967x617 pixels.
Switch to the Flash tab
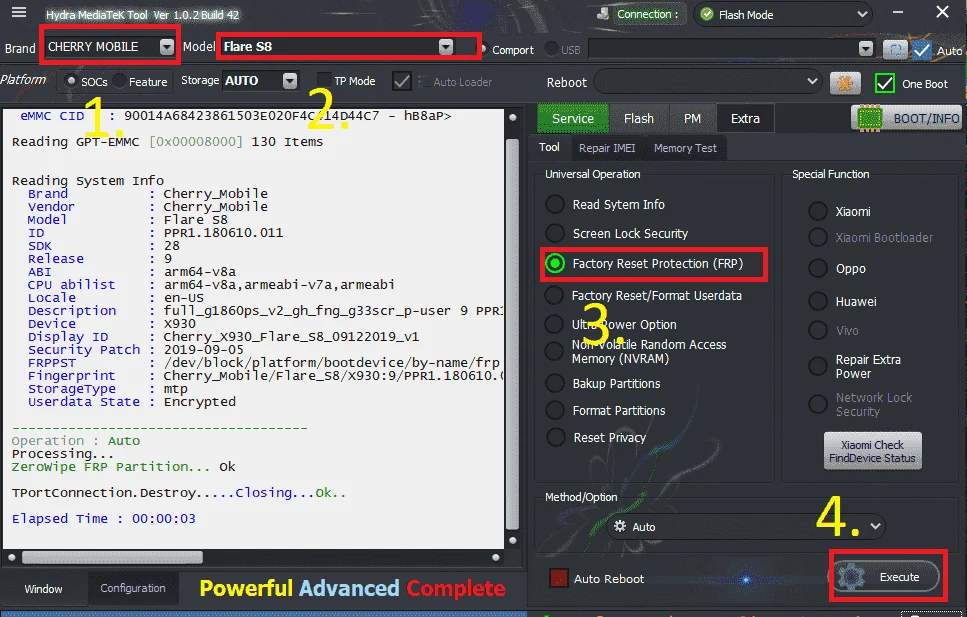(x=639, y=118)
